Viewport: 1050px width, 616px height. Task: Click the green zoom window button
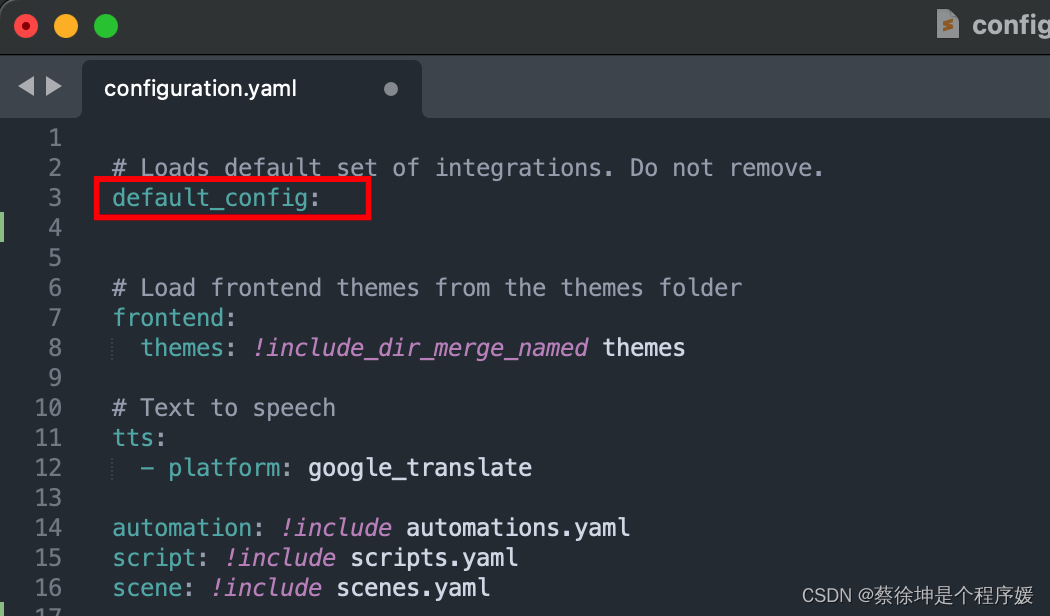point(106,26)
